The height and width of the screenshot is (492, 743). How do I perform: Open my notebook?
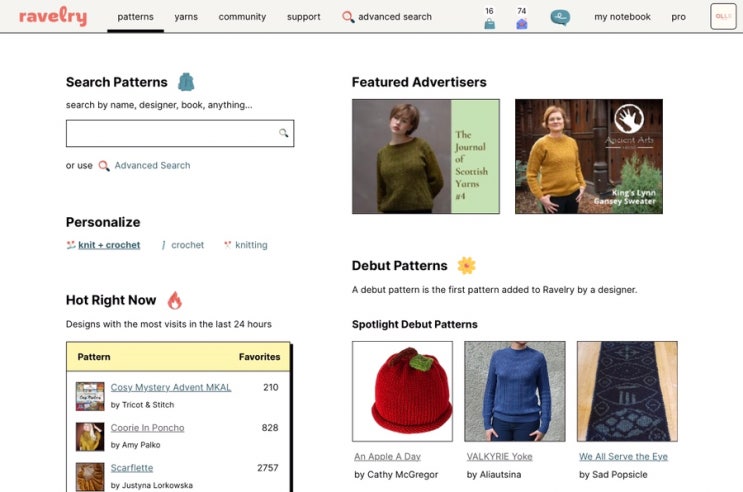point(622,17)
